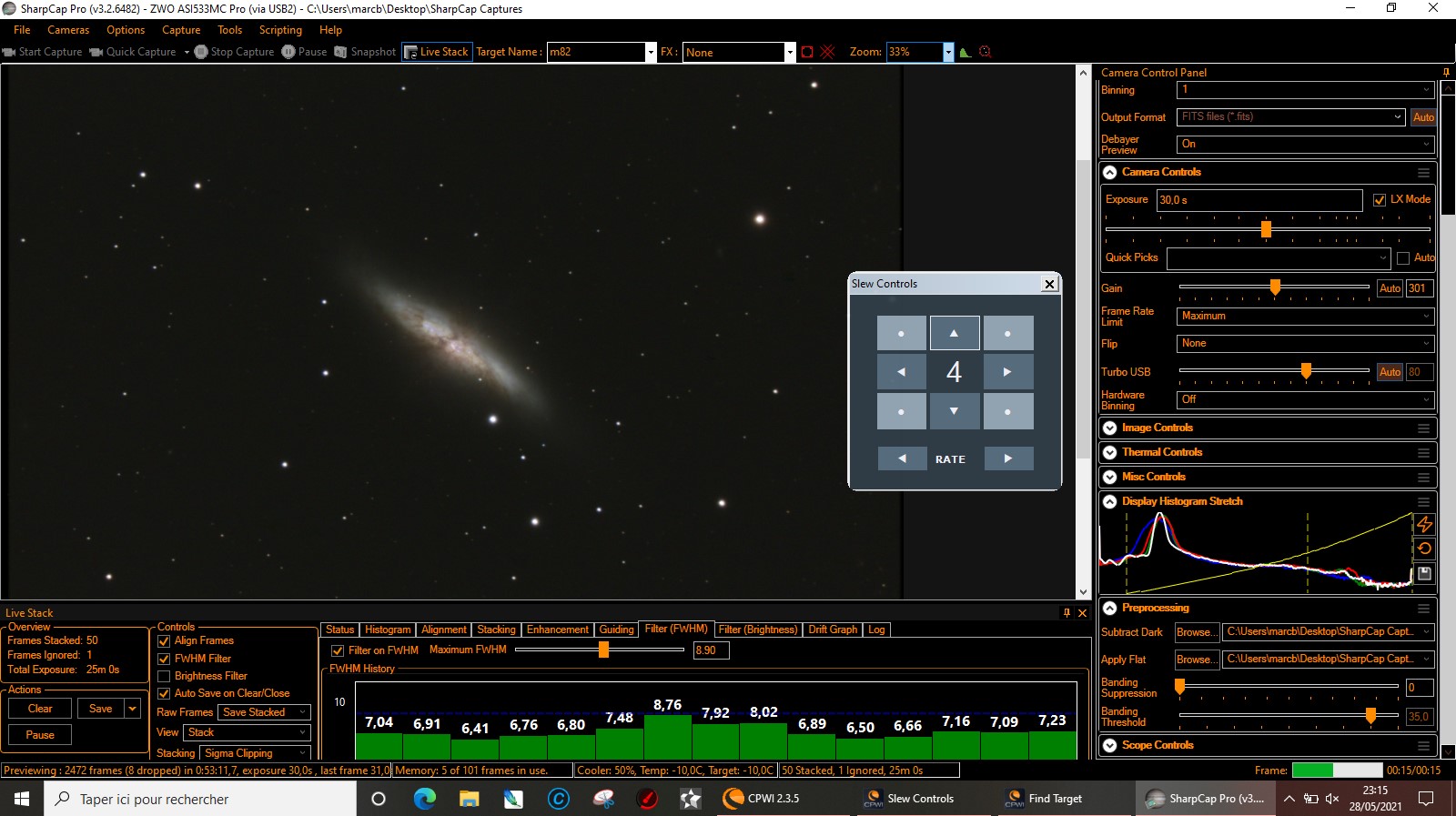The image size is (1456, 816).
Task: Click the slew up arrow
Action: point(955,333)
